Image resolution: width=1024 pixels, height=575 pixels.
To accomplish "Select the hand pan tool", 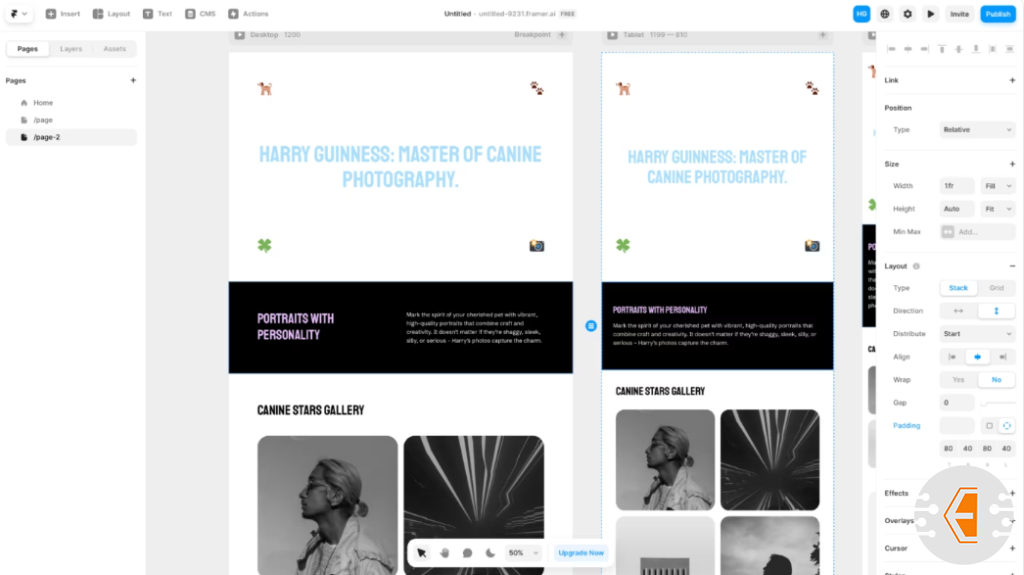I will click(x=445, y=552).
